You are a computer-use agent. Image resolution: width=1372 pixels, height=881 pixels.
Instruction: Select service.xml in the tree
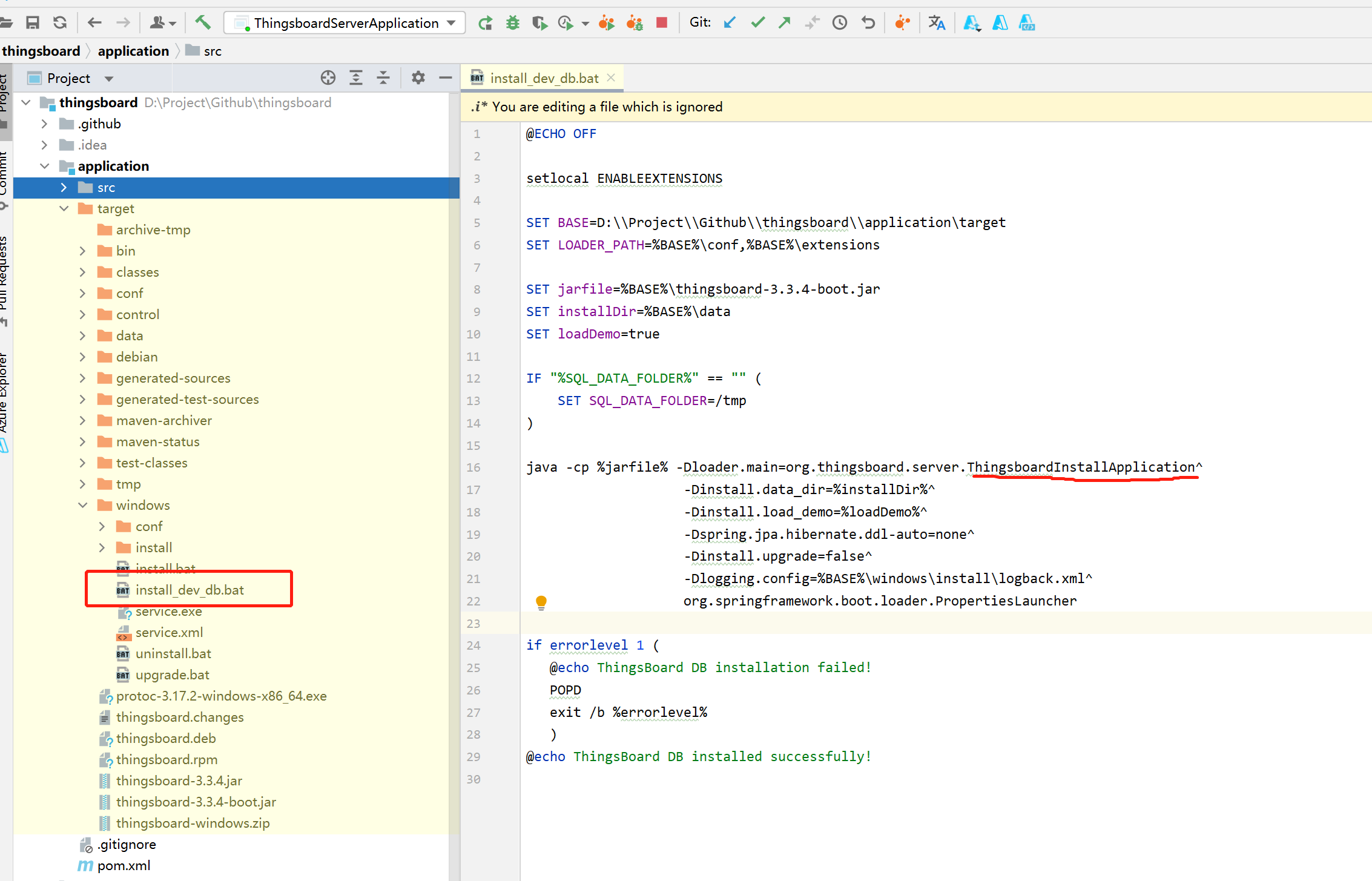point(169,632)
